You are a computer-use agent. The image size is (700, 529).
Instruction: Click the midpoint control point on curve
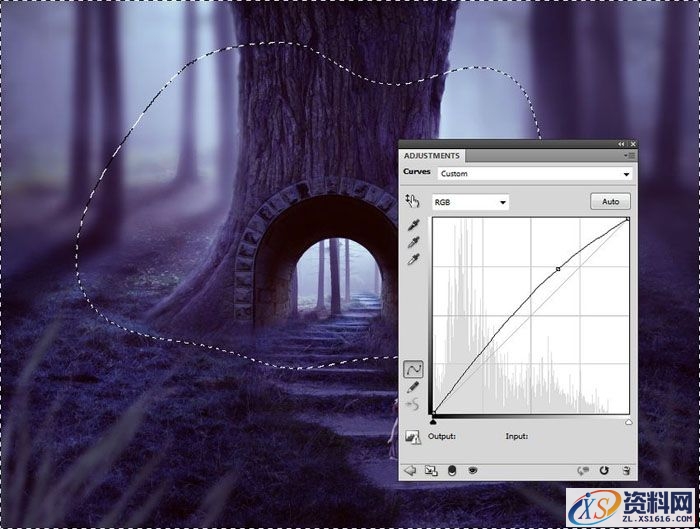click(x=558, y=269)
